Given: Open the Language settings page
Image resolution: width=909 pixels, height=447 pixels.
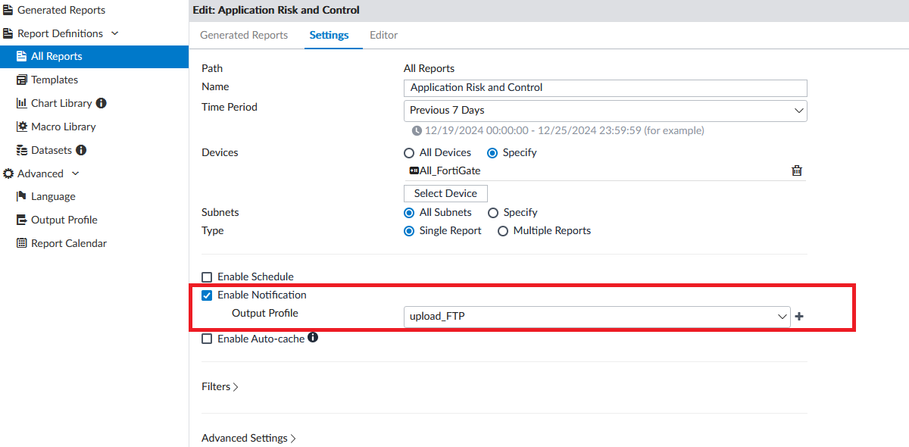Looking at the screenshot, I should coord(52,197).
